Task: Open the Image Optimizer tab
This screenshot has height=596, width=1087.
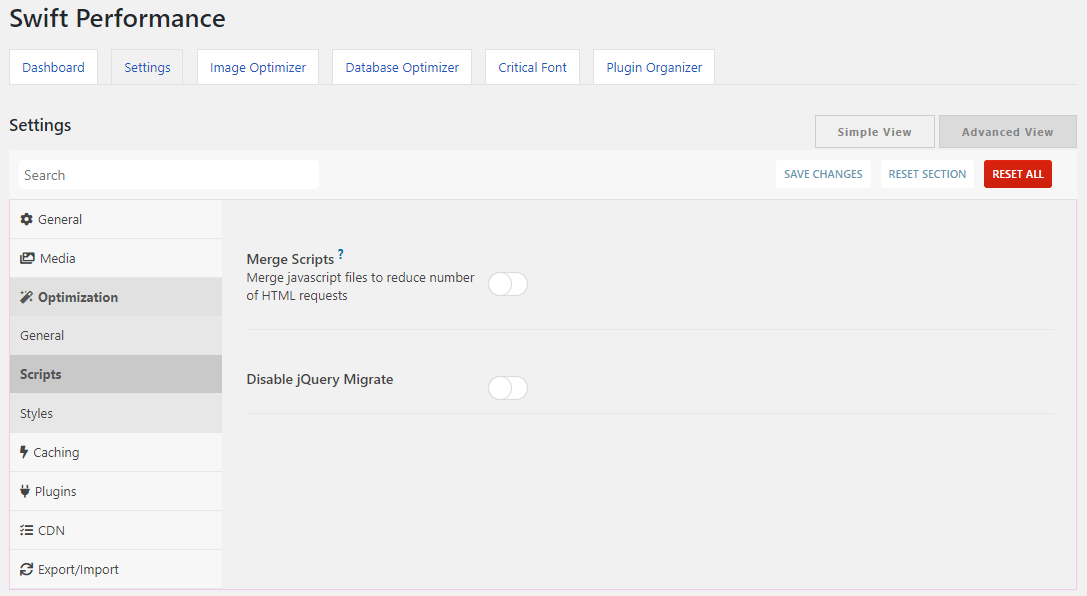Action: pyautogui.click(x=258, y=67)
